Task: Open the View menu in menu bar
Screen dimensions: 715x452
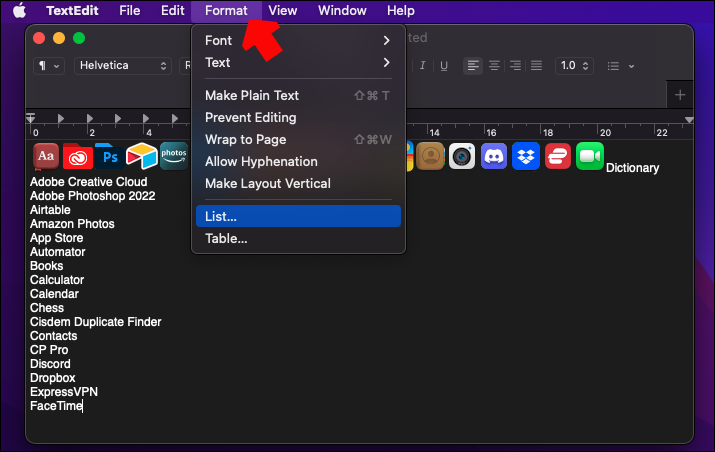Action: coord(283,11)
